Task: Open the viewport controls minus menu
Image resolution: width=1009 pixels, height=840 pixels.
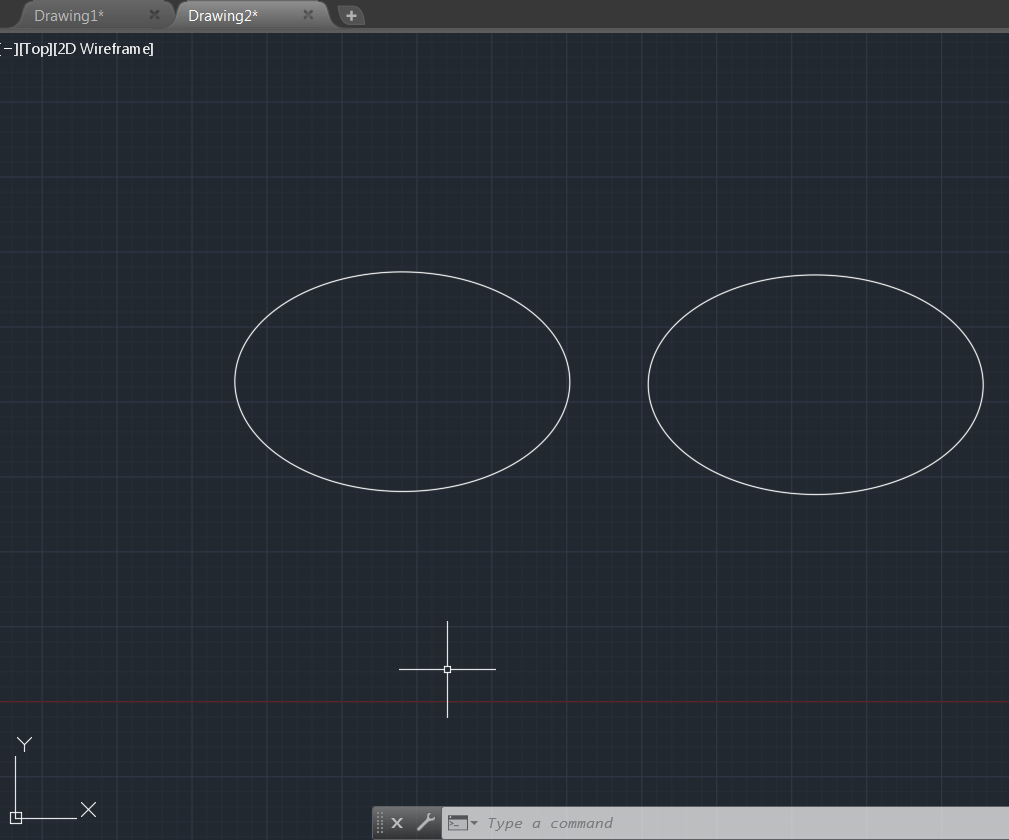Action: pyautogui.click(x=8, y=48)
